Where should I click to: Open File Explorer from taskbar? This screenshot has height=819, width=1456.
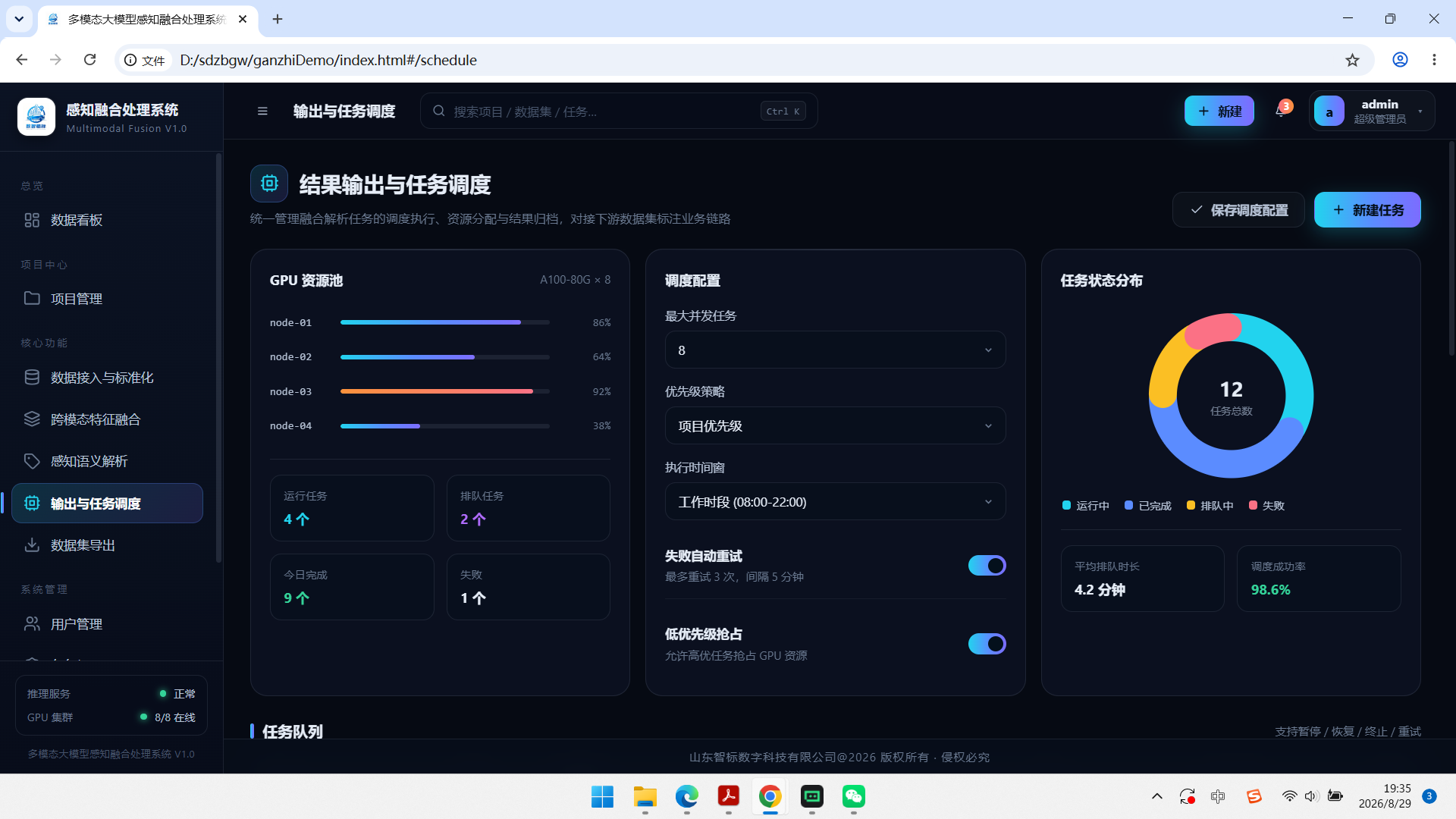coord(645,796)
